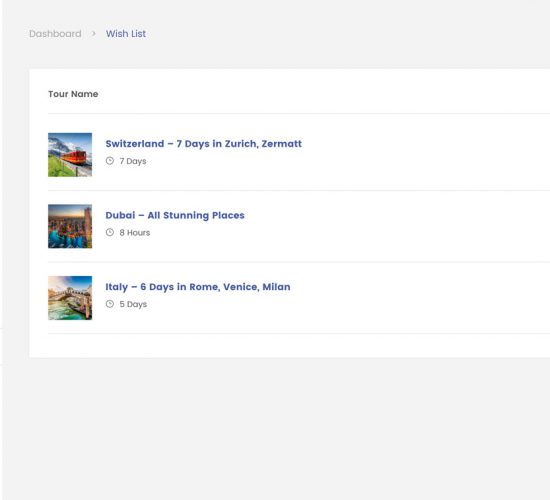The image size is (550, 500).
Task: Click blank space in the Switzerland tour row
Action: click(421, 155)
